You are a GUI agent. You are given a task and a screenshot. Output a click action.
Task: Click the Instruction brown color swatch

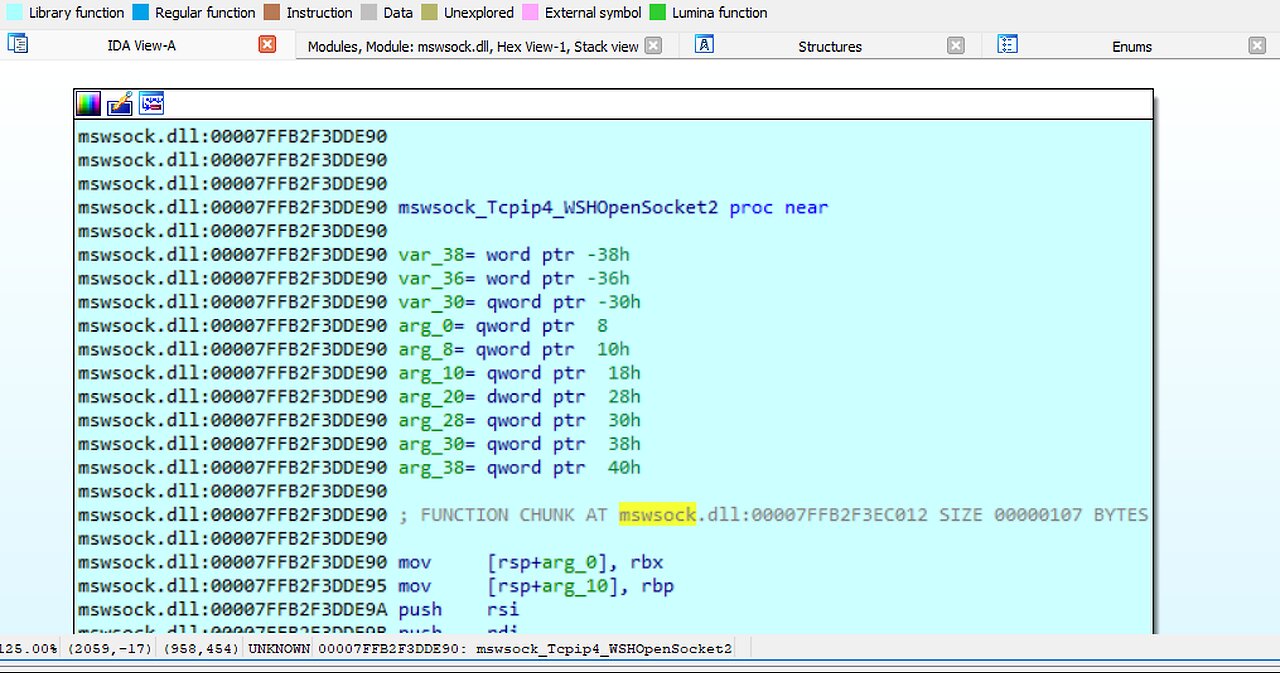click(x=271, y=13)
